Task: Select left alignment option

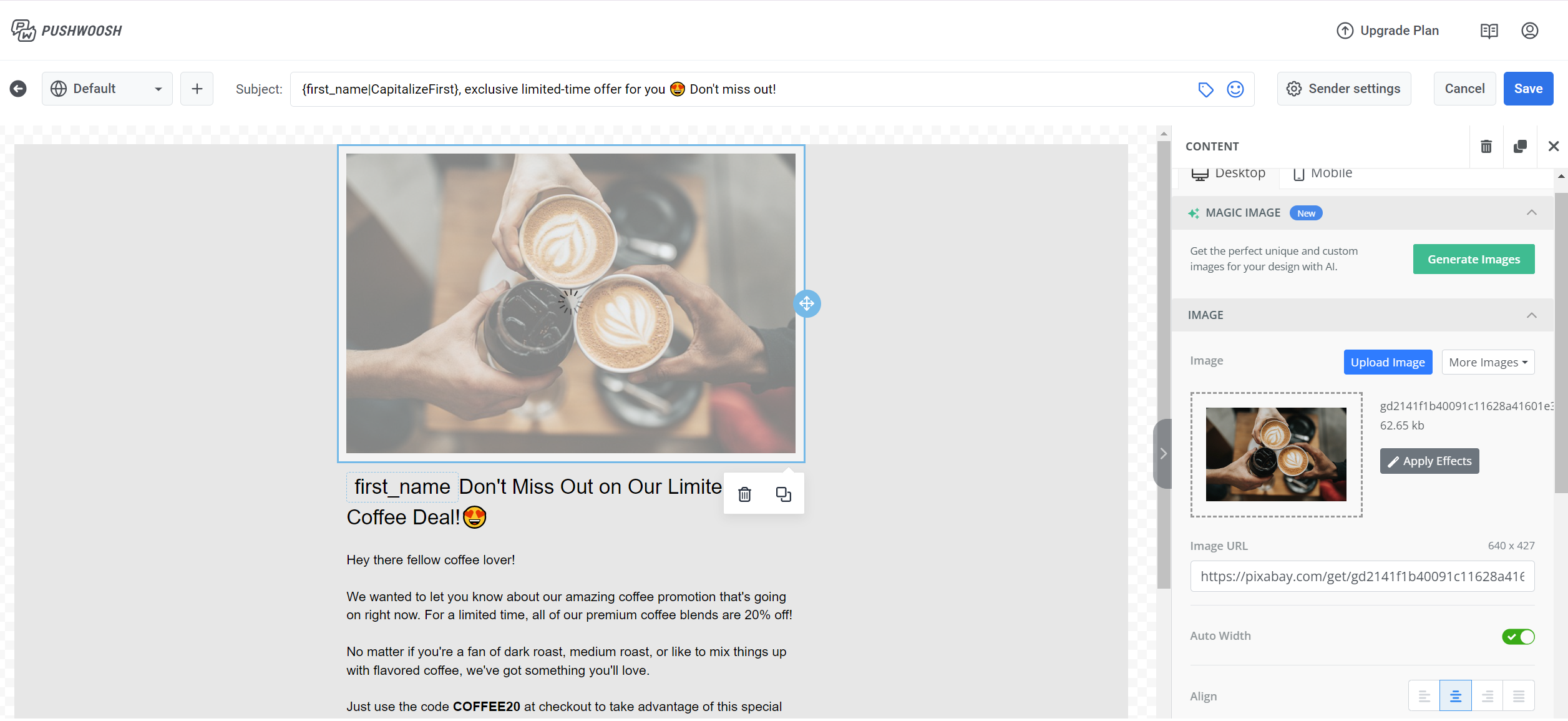Action: 1424,696
